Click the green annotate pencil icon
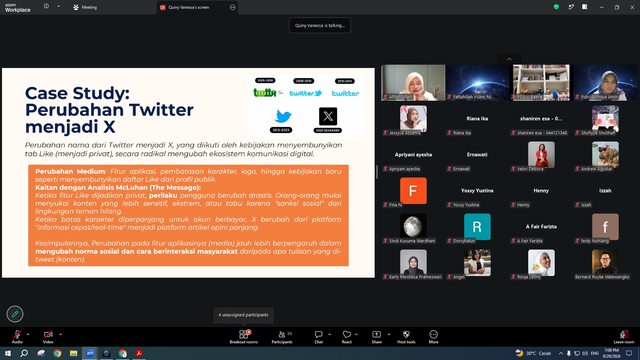 (15, 314)
